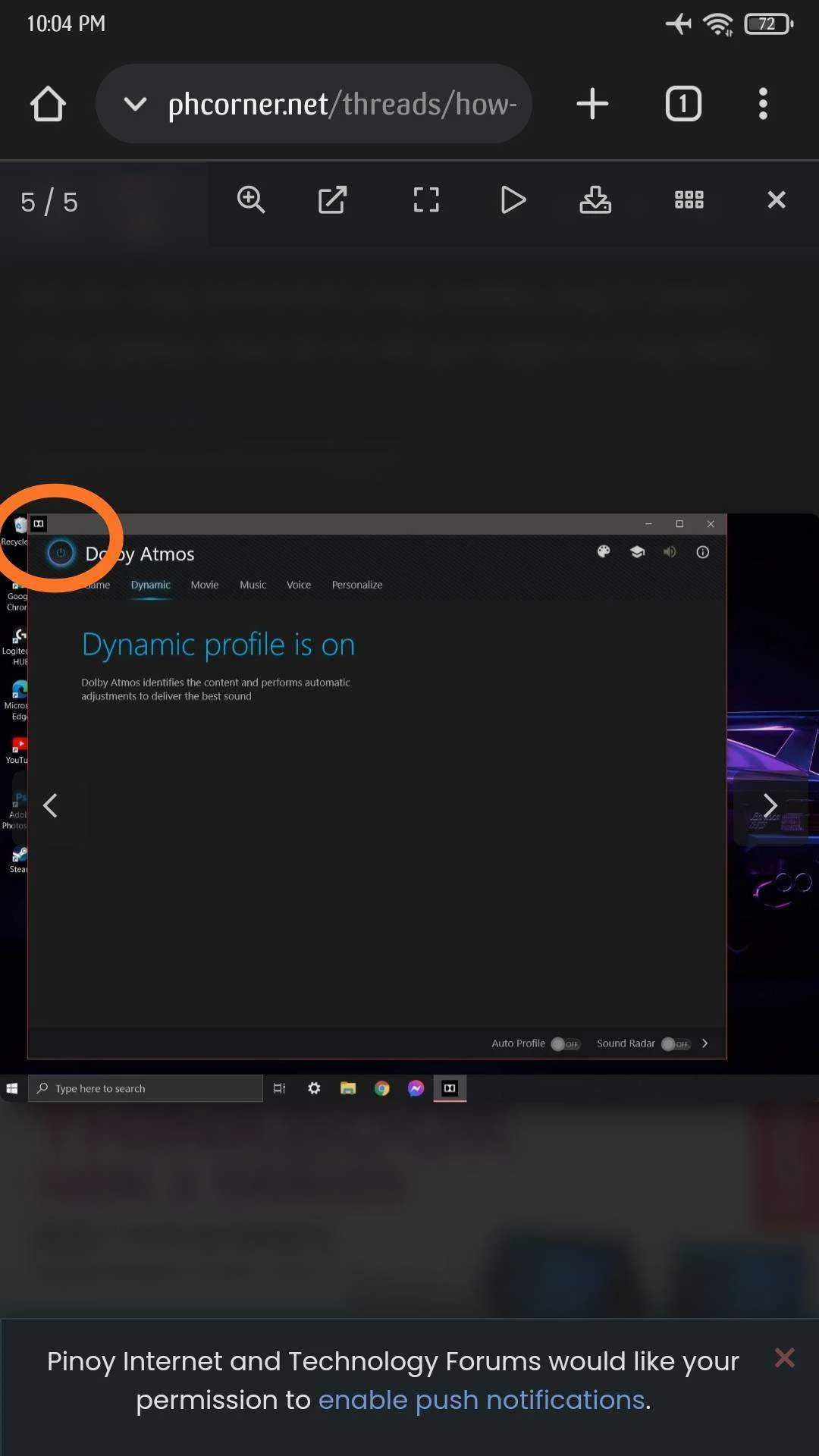Select the Personalize tab
Viewport: 819px width, 1456px height.
point(357,585)
